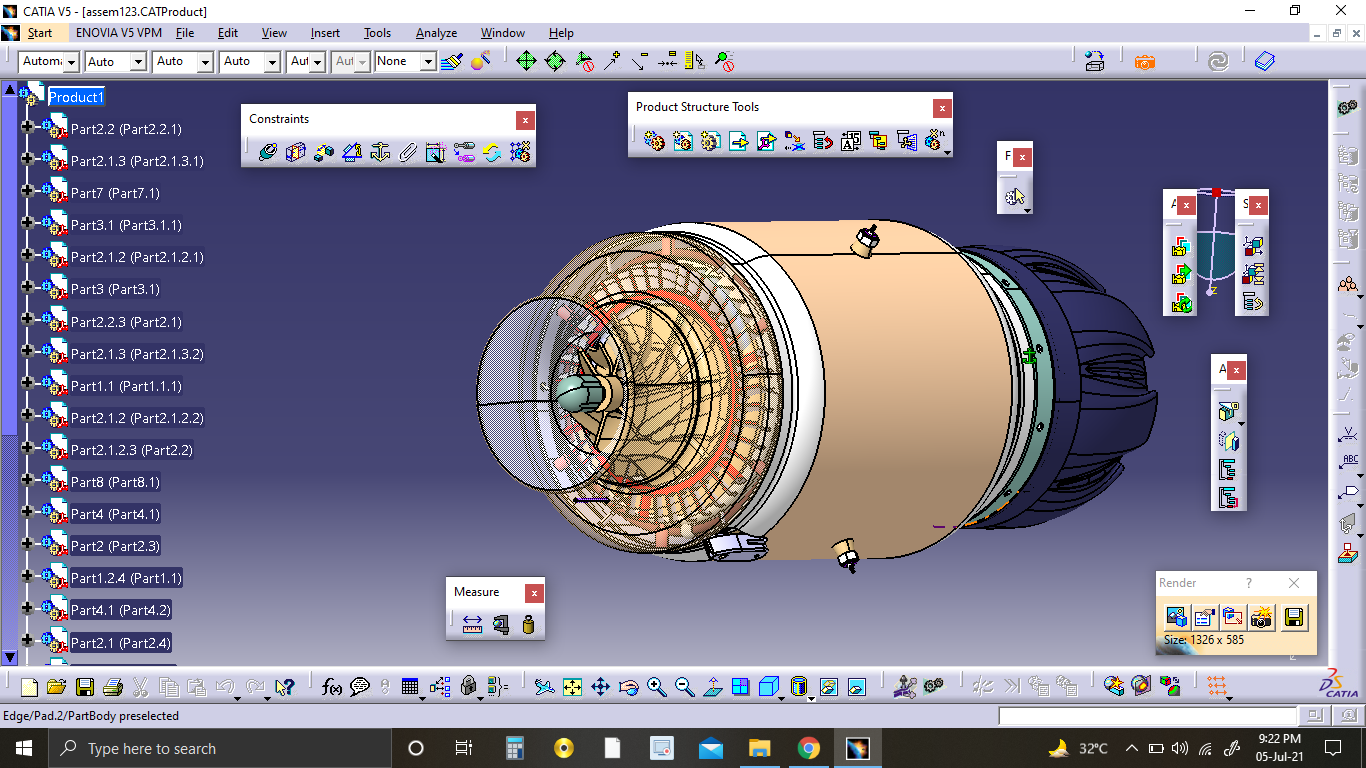Select the Generate Numbering tool
This screenshot has width=1366, height=768.
pyautogui.click(x=850, y=141)
